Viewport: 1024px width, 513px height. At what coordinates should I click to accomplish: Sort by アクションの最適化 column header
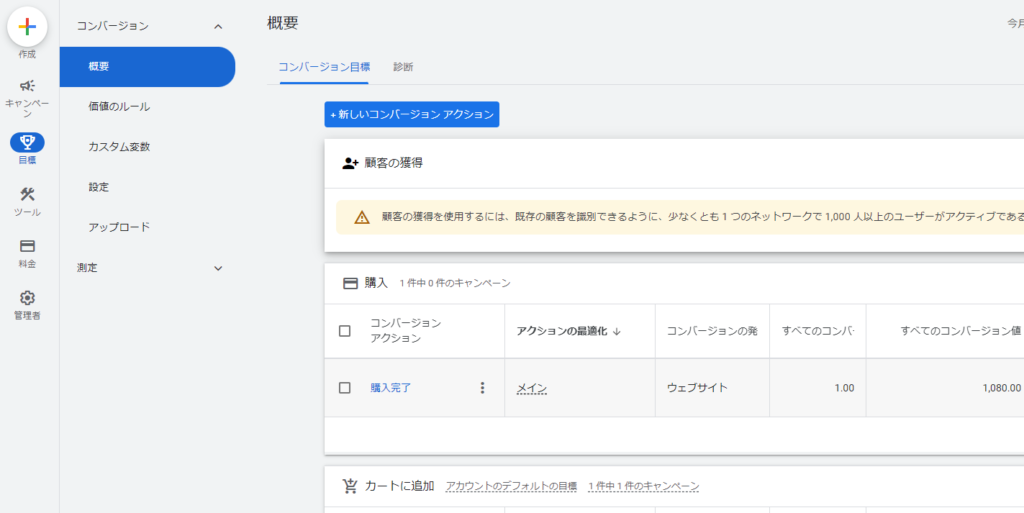[568, 331]
